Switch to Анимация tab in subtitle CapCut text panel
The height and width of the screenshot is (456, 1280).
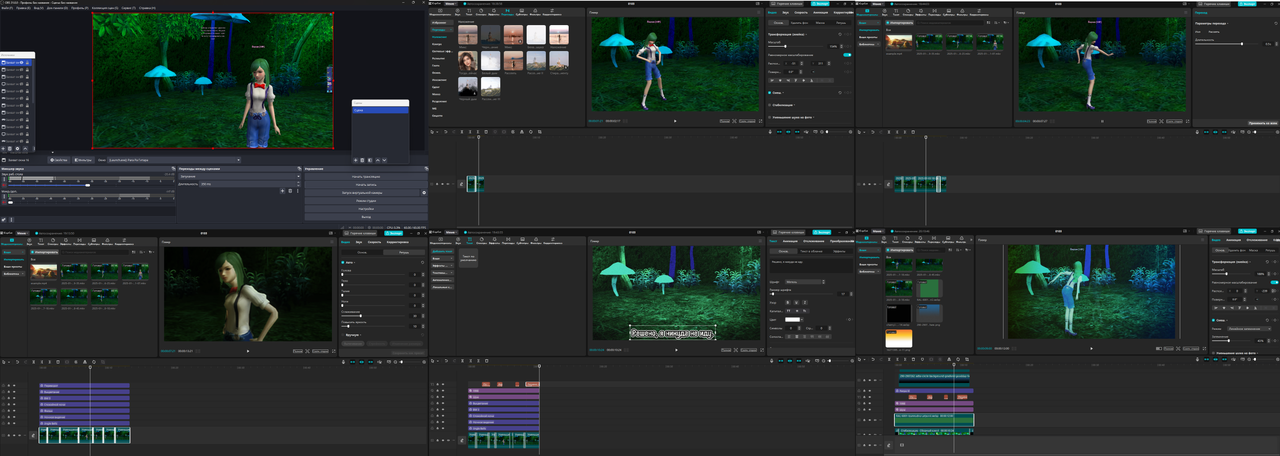[790, 241]
